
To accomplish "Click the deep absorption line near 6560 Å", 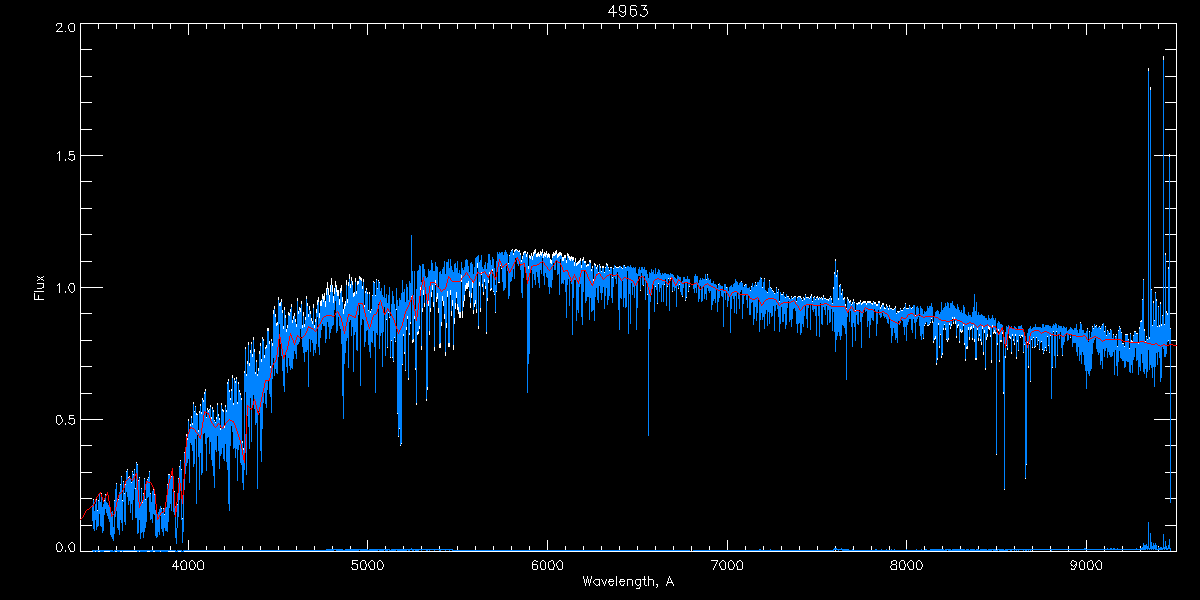I will tap(648, 360).
